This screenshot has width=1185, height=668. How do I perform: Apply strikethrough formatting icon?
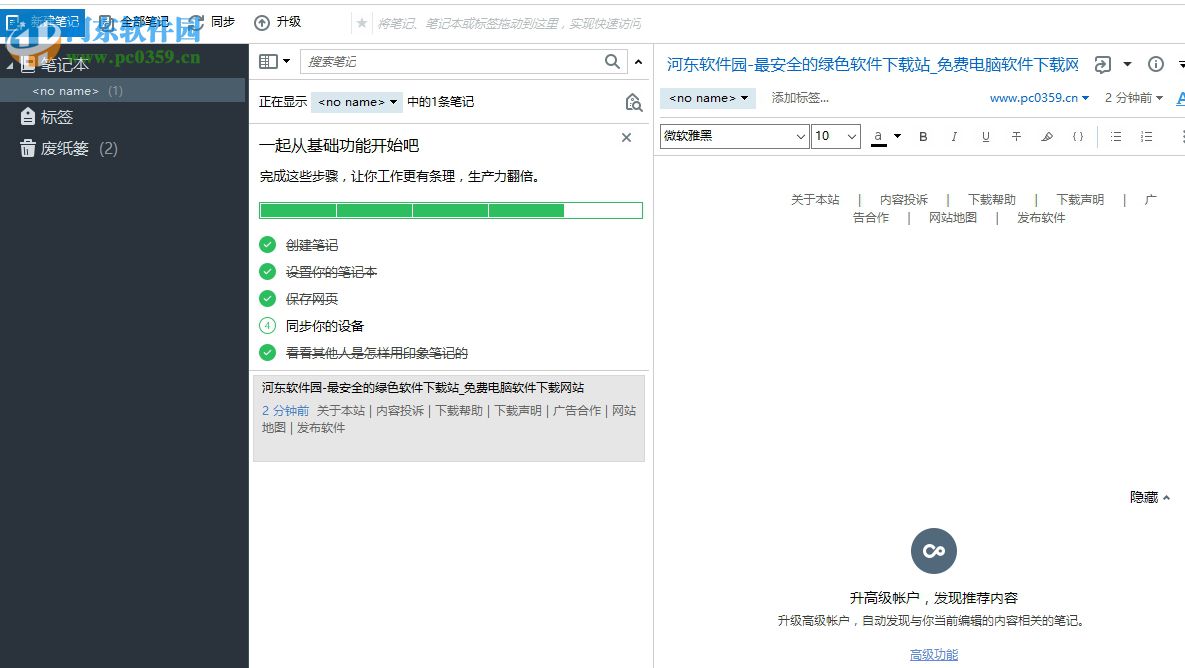(1016, 136)
